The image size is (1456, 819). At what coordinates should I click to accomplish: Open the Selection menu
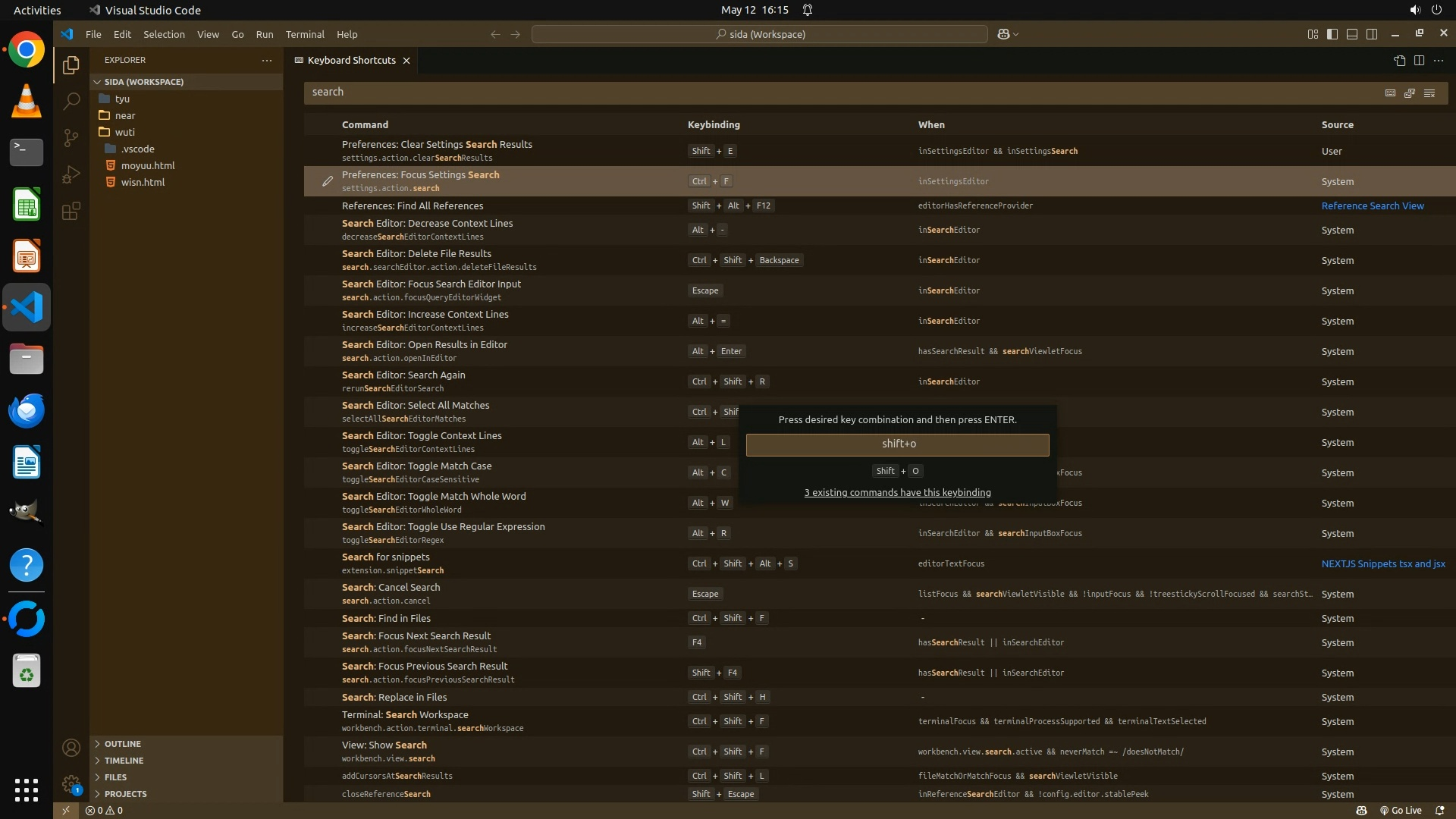(x=164, y=34)
